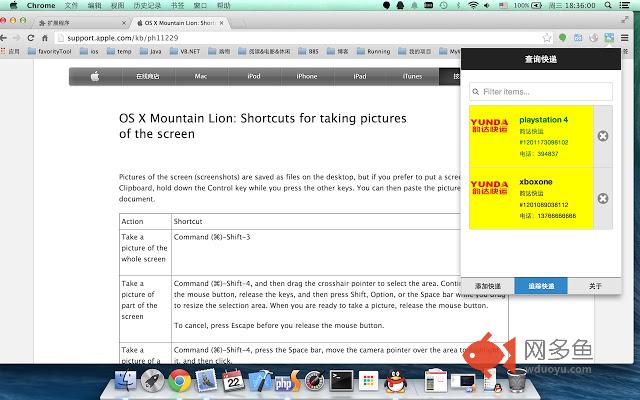Screen dimensions: 640x400
Task: Open the Running bookmarks folder
Action: click(x=373, y=51)
